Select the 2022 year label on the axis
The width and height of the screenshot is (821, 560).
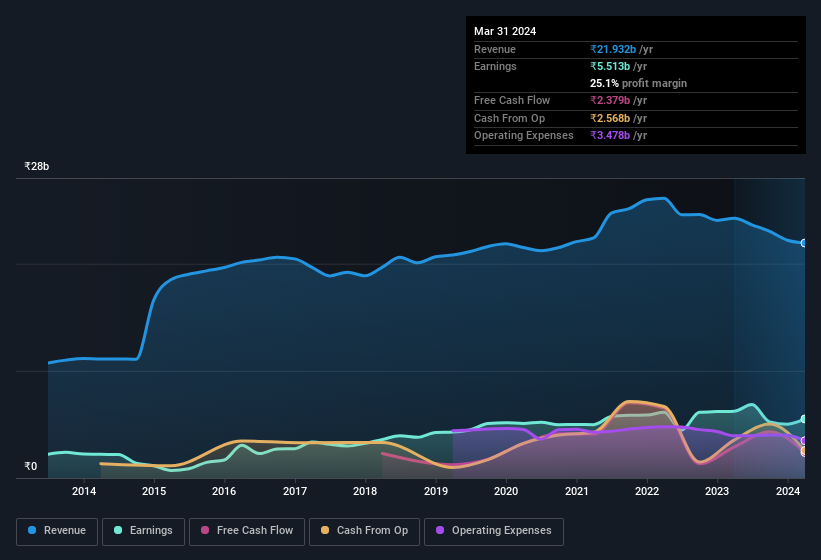(x=647, y=491)
